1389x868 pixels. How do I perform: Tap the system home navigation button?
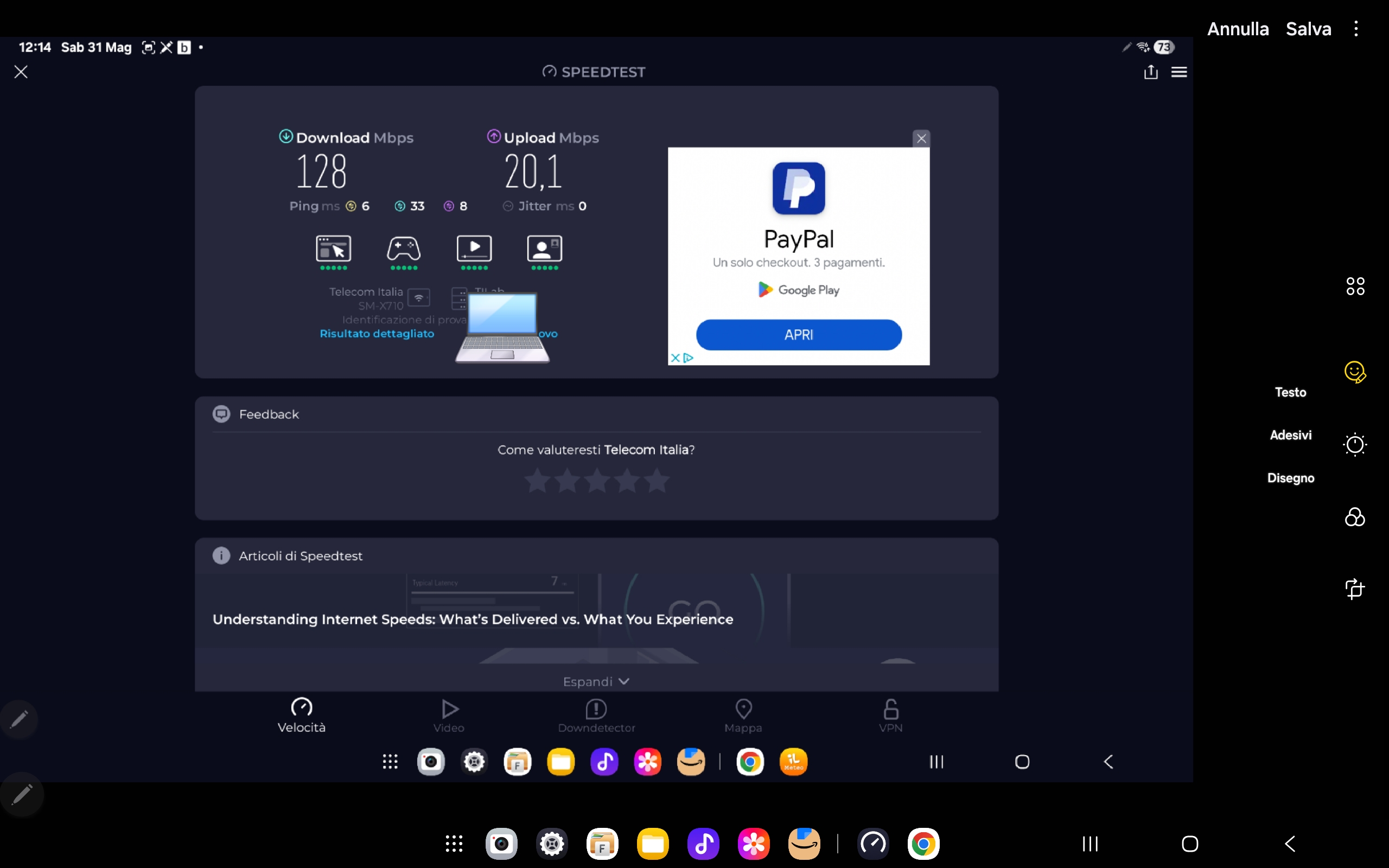[x=1190, y=843]
